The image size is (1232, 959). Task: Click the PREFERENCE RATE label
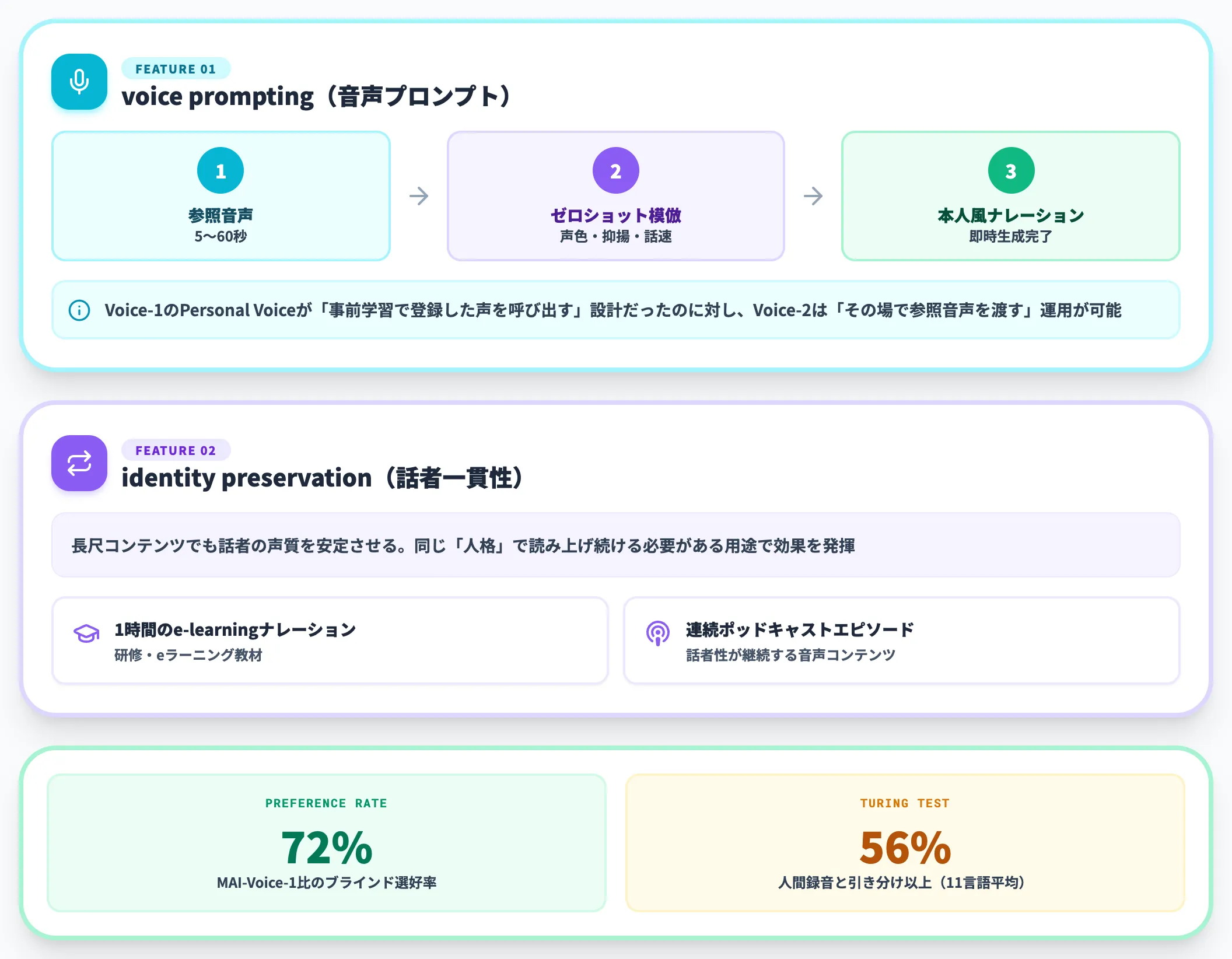click(x=326, y=803)
